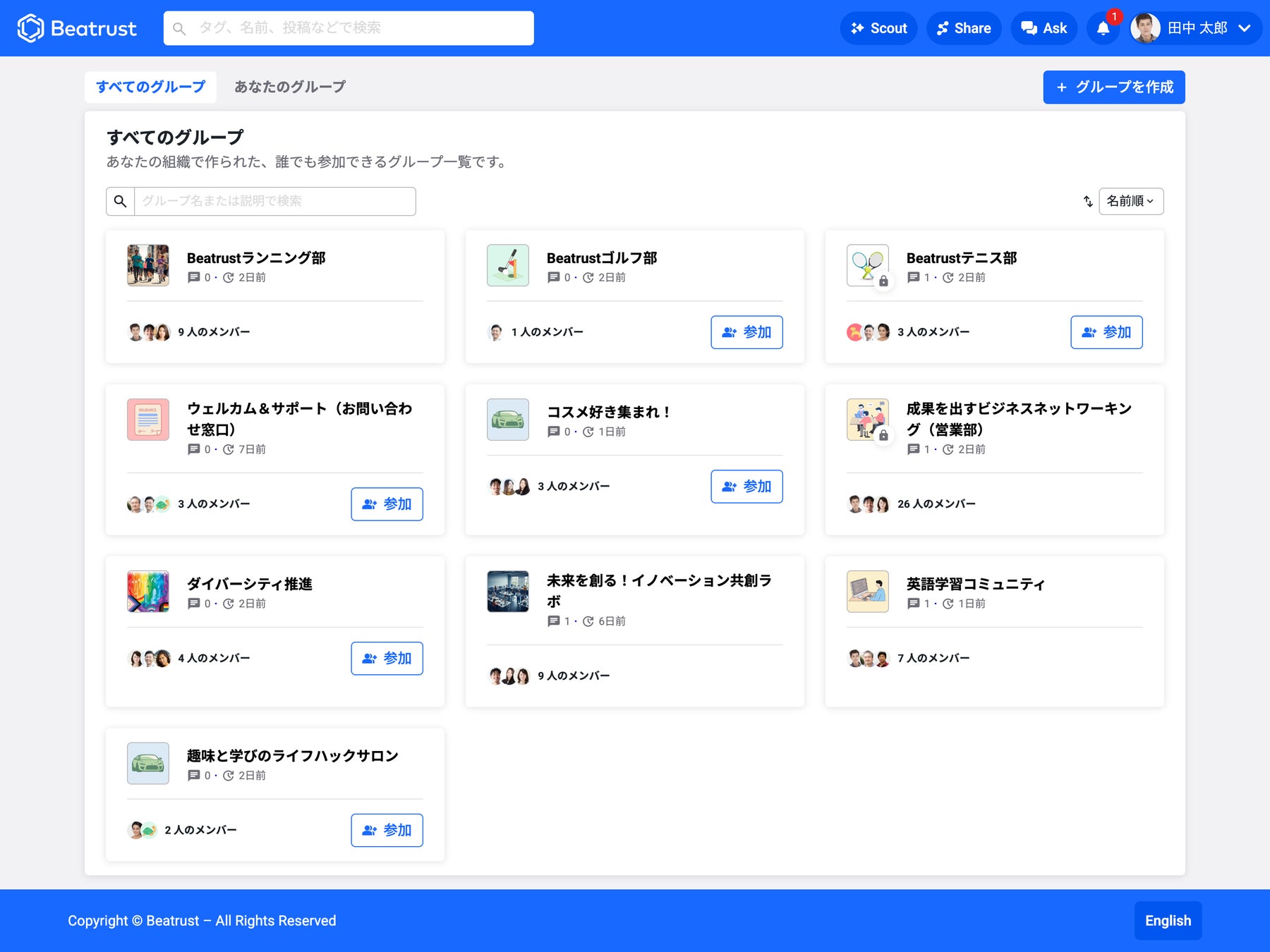Image resolution: width=1270 pixels, height=952 pixels.
Task: View member avatars of Beatrustランニング部
Action: coord(149,332)
